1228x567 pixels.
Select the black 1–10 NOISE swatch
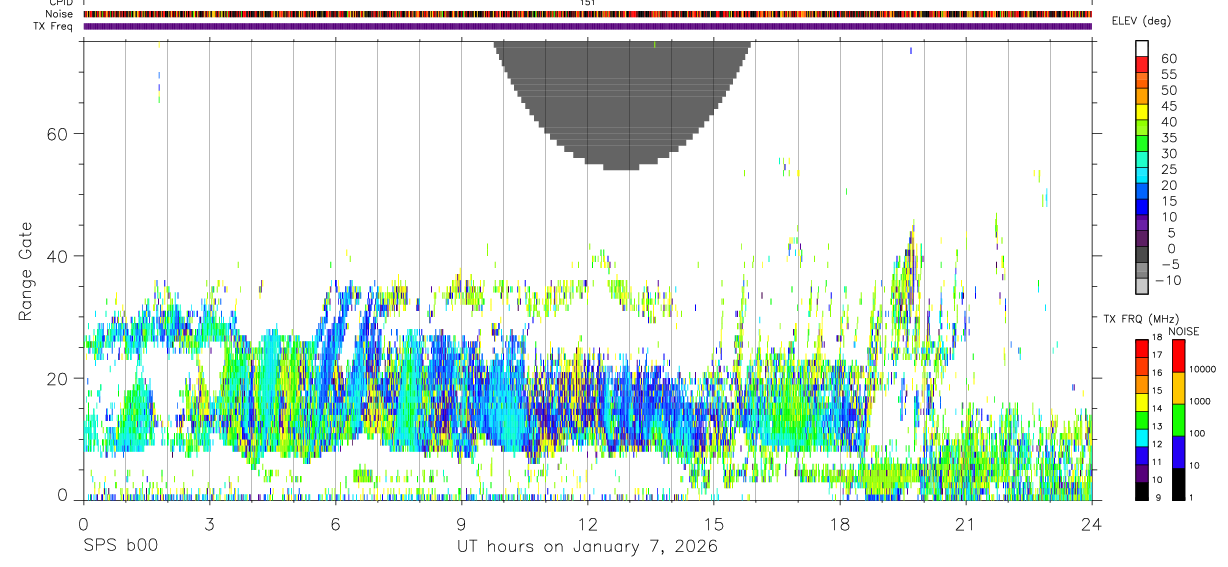(1178, 483)
